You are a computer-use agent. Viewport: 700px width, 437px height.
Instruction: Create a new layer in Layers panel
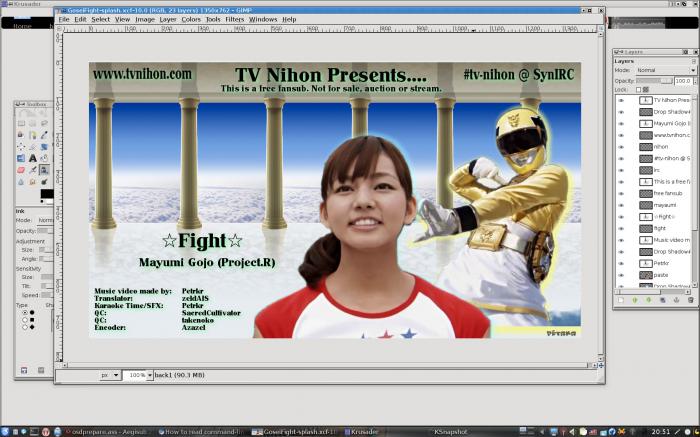pos(621,300)
